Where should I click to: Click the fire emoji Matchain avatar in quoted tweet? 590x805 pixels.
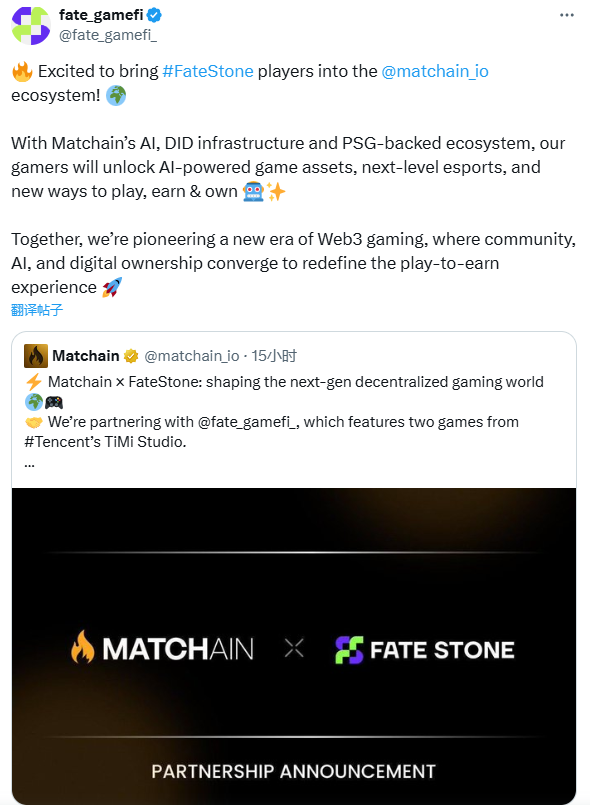pyautogui.click(x=35, y=356)
